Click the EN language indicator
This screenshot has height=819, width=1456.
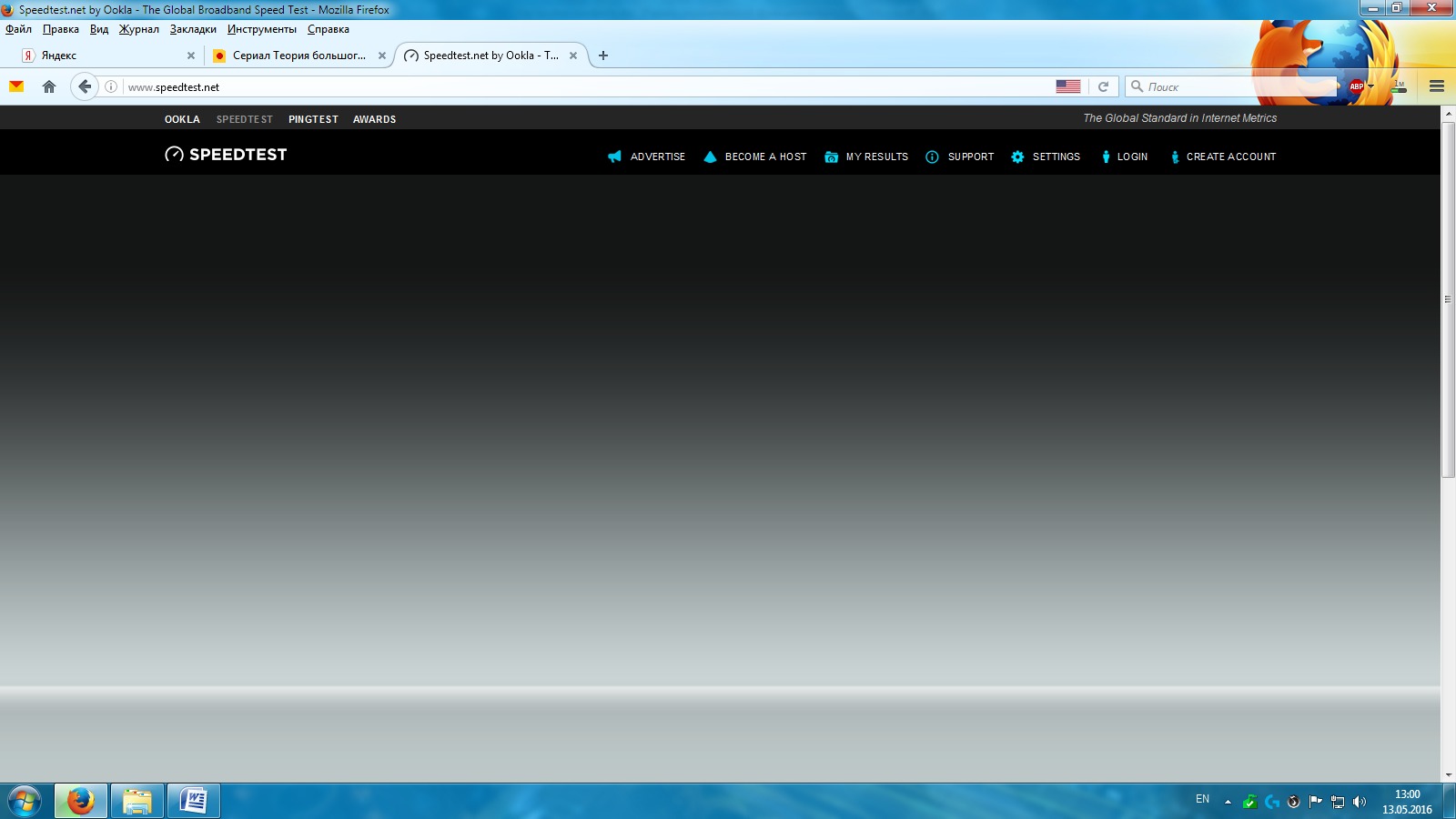click(x=1202, y=799)
